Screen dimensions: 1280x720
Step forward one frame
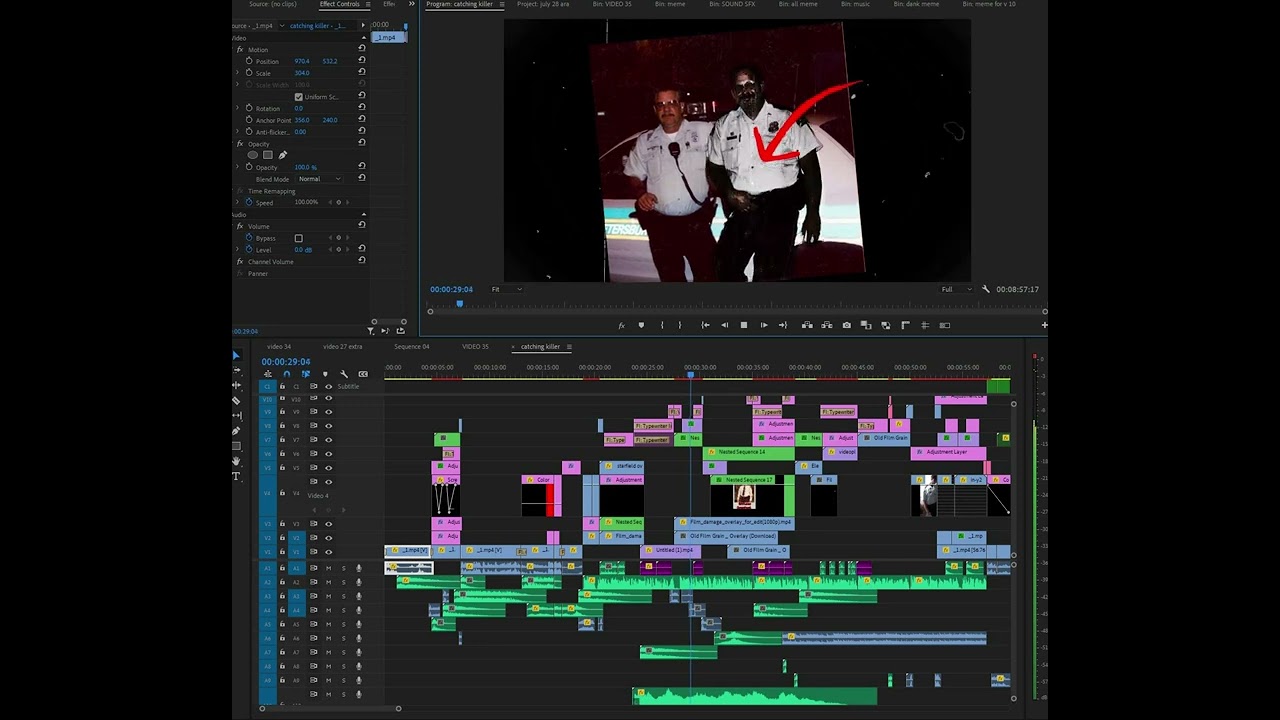tap(763, 325)
